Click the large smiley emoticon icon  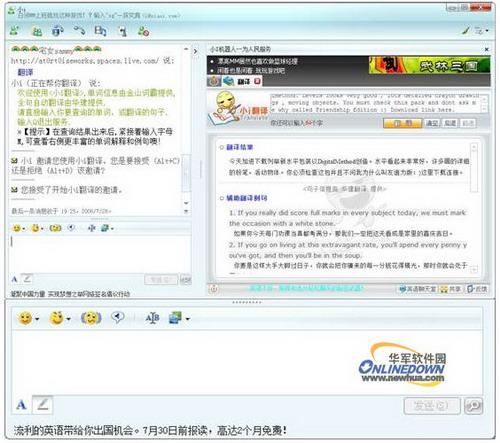point(25,318)
